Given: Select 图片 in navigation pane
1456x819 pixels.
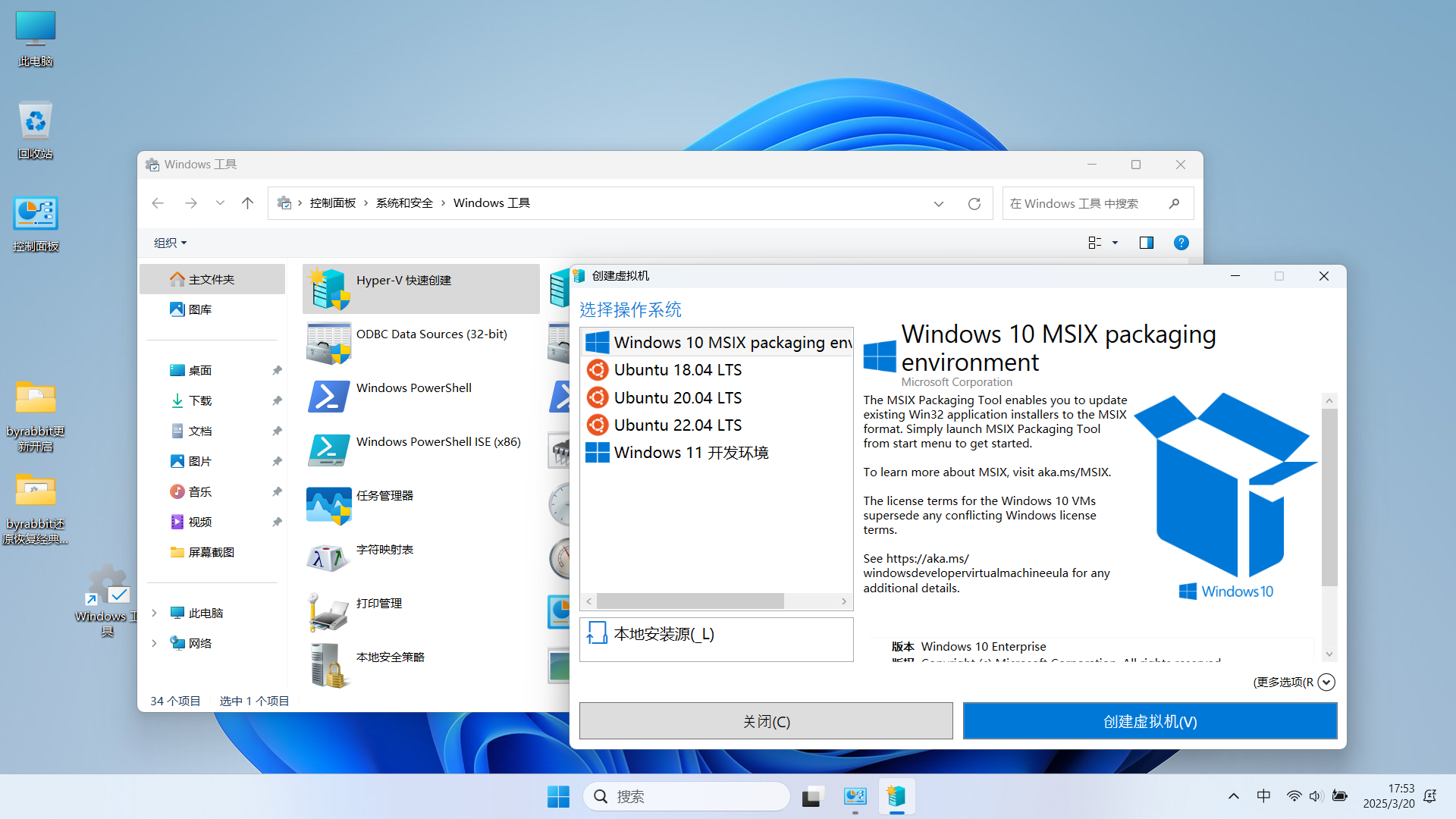Looking at the screenshot, I should click(x=212, y=461).
